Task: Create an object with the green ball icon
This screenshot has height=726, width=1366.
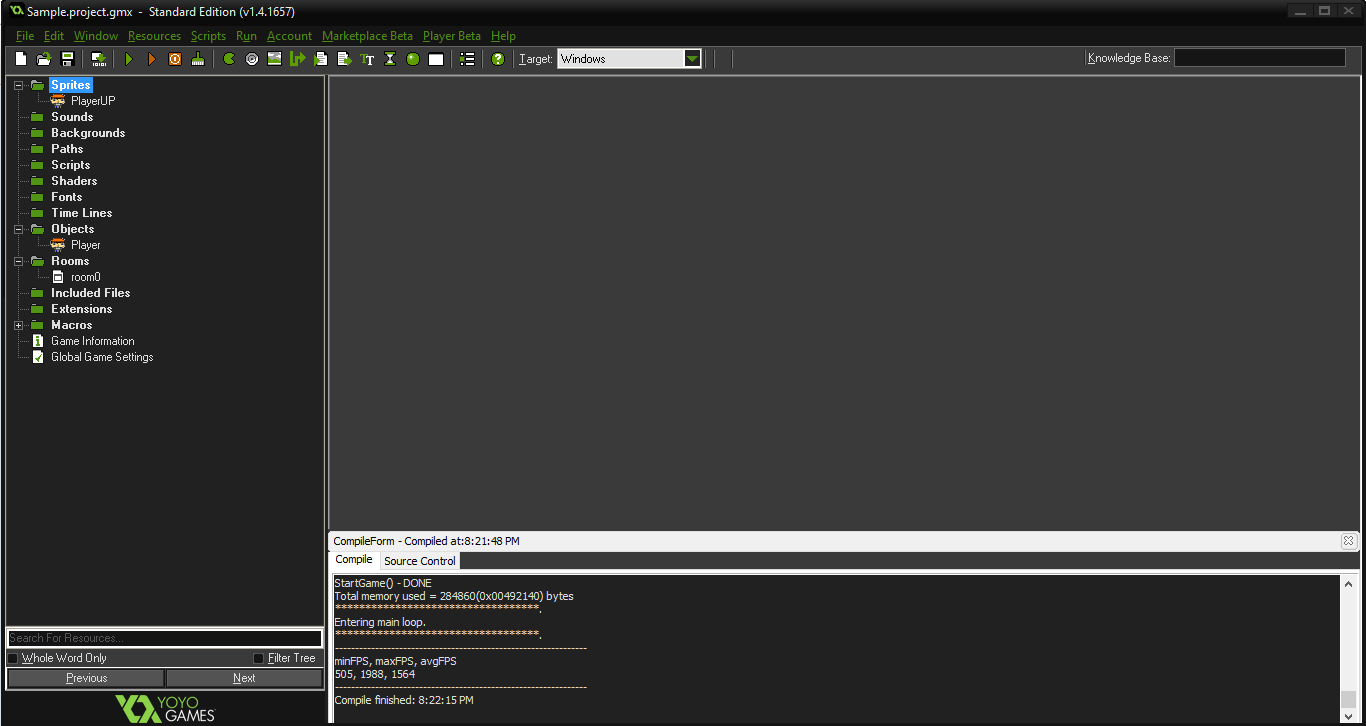Action: [413, 59]
